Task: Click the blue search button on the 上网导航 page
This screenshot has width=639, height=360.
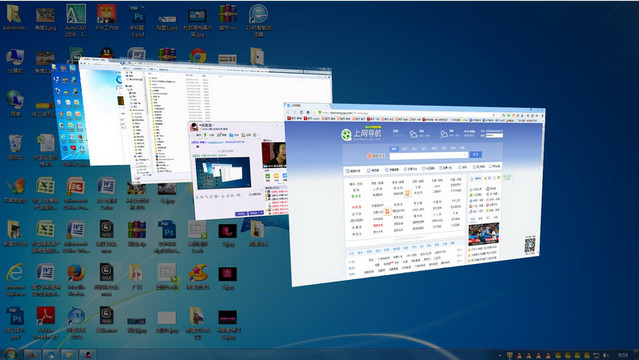Action: pyautogui.click(x=476, y=155)
